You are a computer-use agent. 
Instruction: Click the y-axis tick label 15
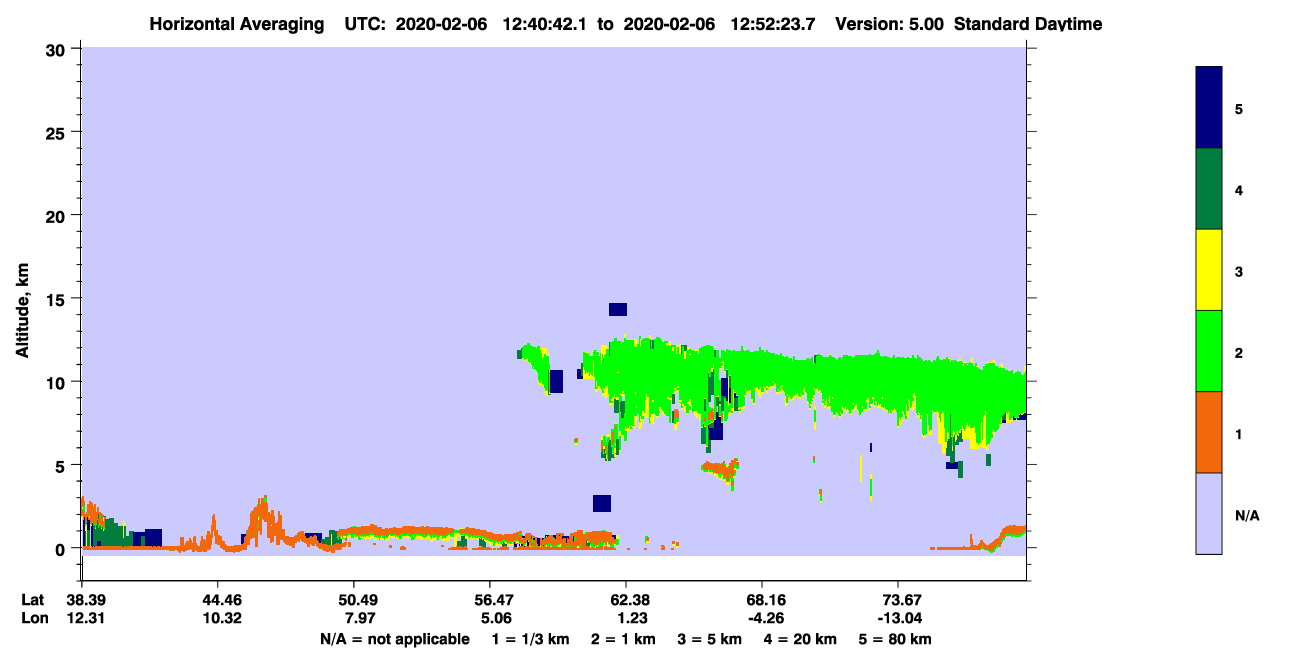coord(58,299)
